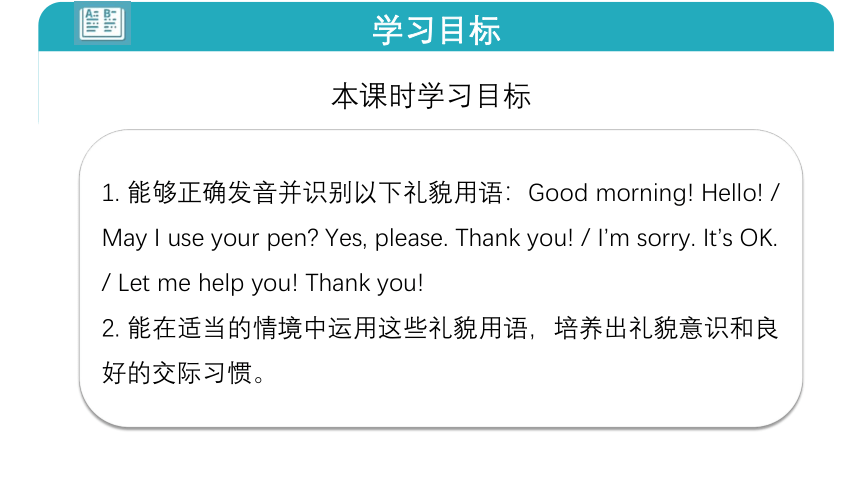This screenshot has height=484, width=860.
Task: Click the phrase Yes, please.
Action: pos(387,239)
